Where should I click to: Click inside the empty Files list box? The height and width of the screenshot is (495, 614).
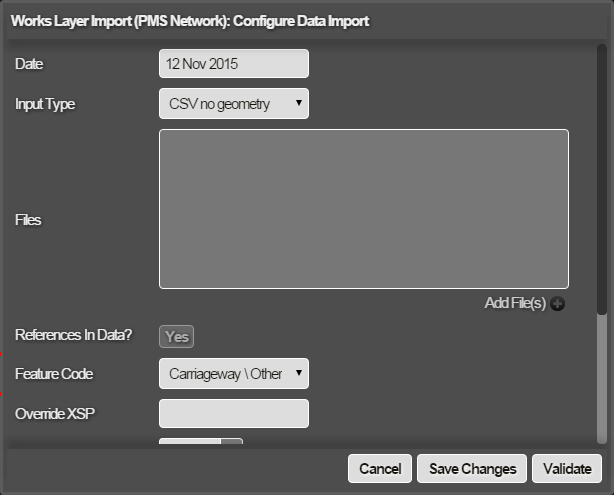tap(363, 209)
